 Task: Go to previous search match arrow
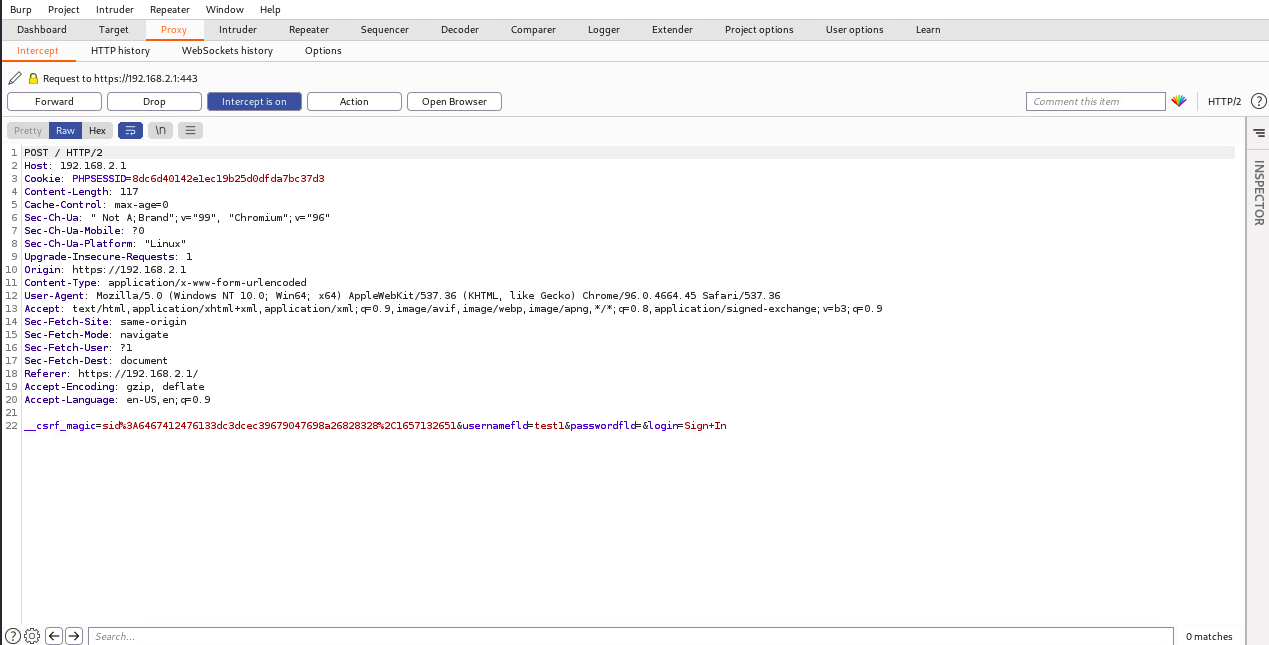point(54,636)
